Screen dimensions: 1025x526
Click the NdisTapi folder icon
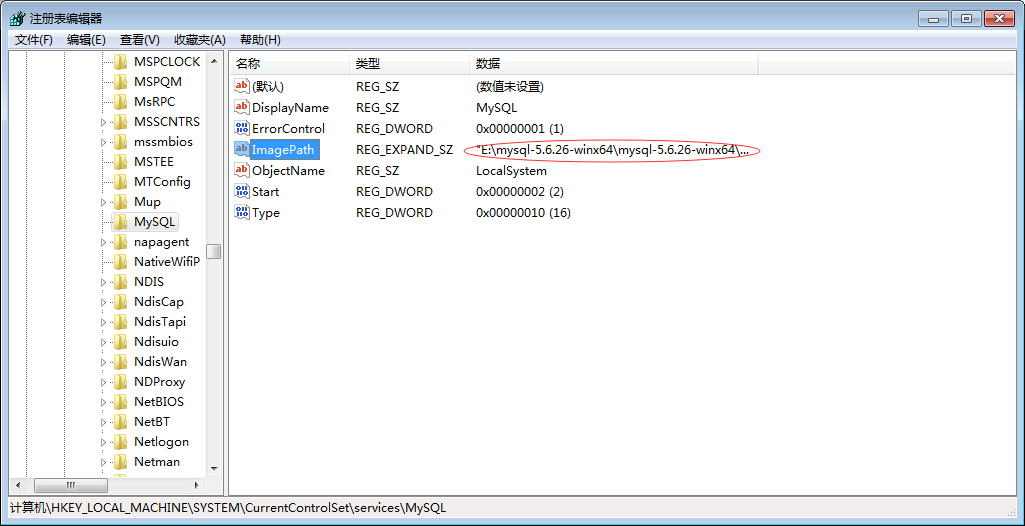pyautogui.click(x=120, y=321)
